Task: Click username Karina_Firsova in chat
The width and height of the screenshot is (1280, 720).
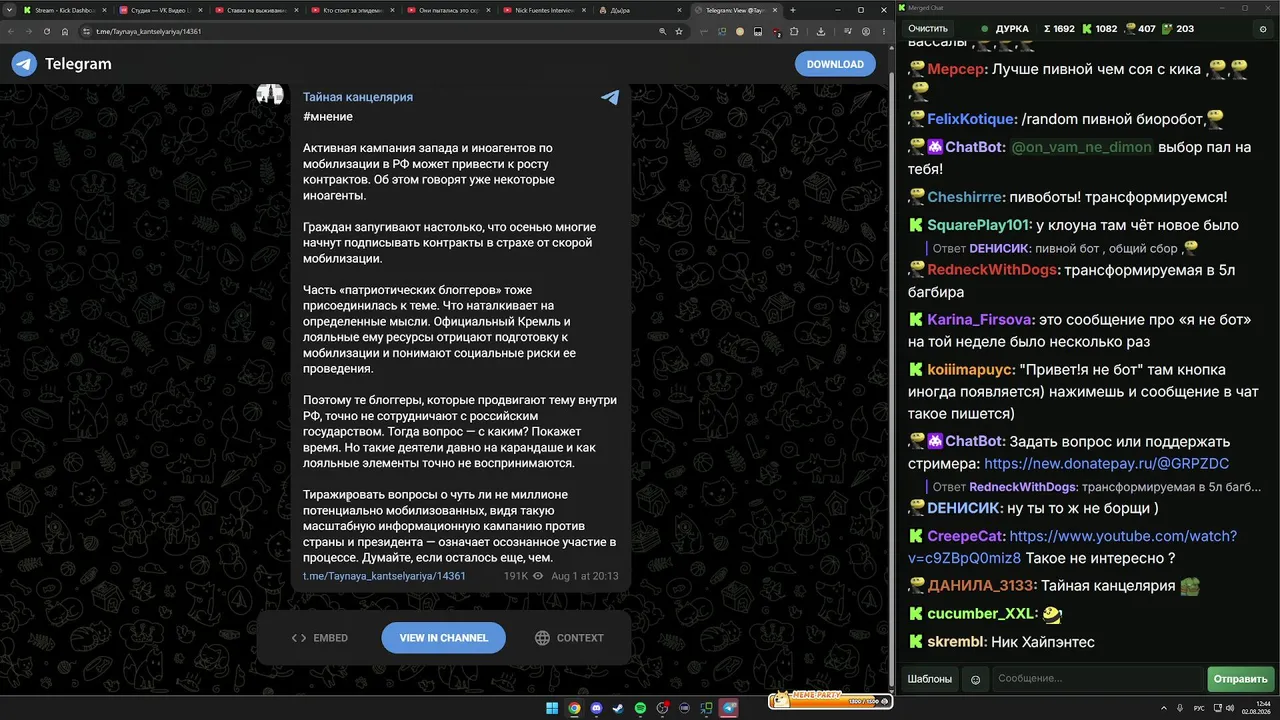Action: [979, 320]
